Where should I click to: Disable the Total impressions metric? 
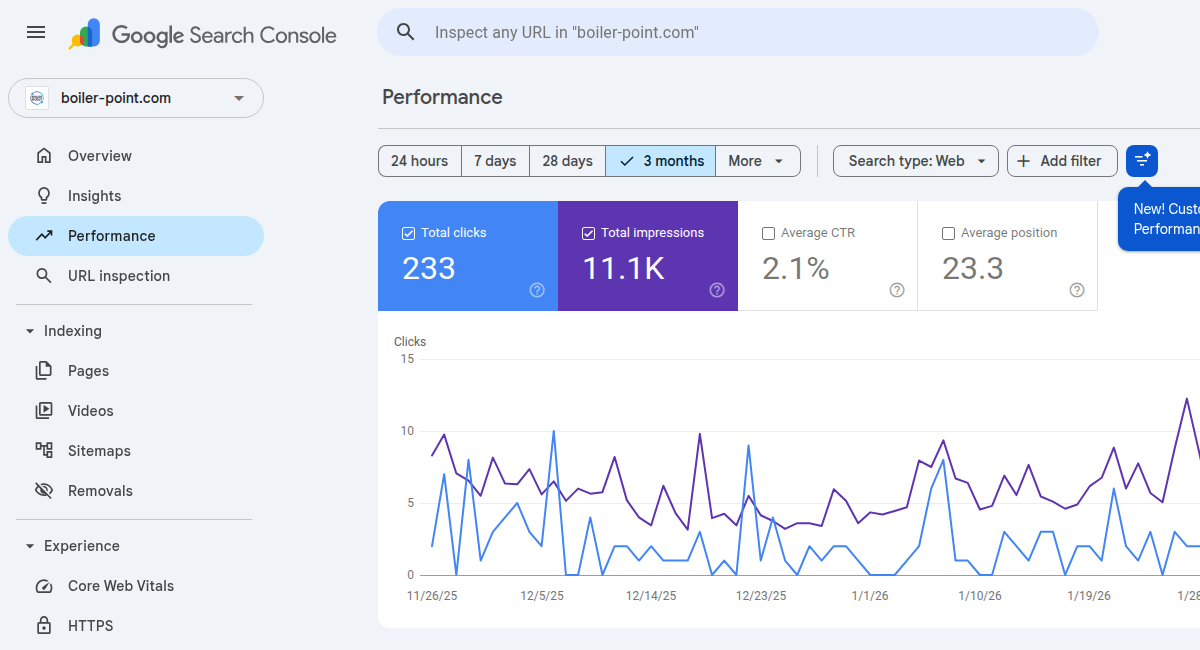587,232
